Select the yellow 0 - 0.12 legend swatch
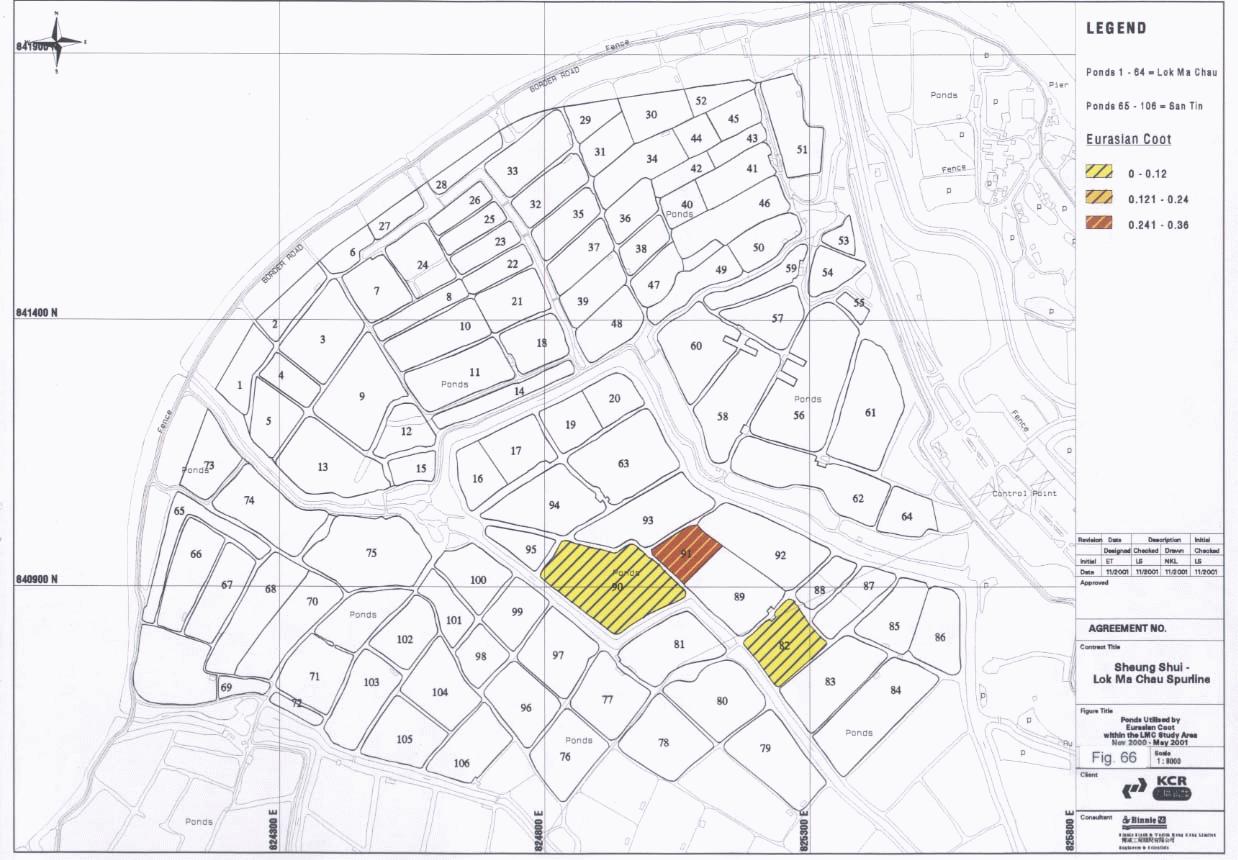1238x860 pixels. 1098,173
